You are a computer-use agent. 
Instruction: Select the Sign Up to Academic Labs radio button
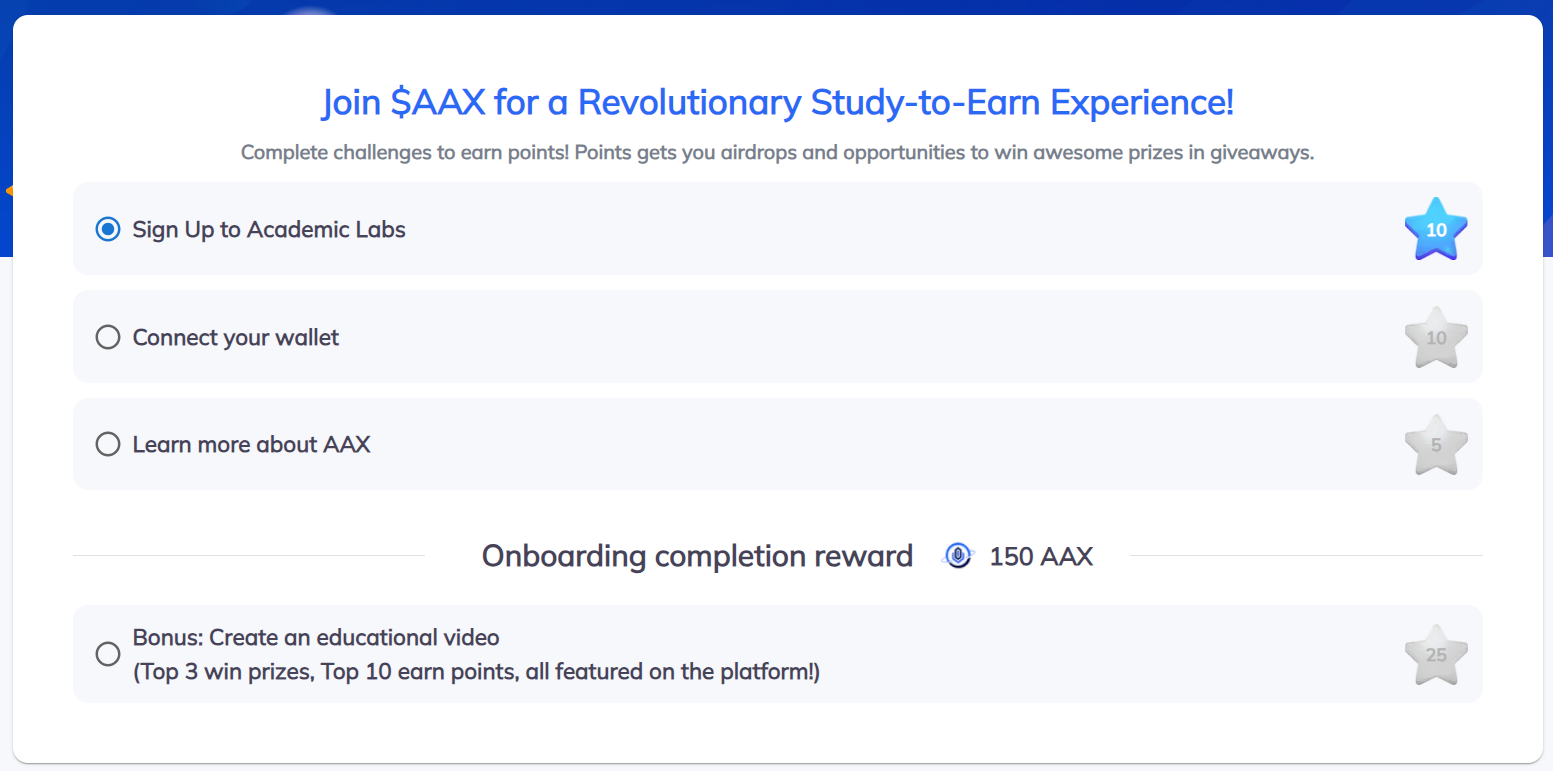click(107, 229)
